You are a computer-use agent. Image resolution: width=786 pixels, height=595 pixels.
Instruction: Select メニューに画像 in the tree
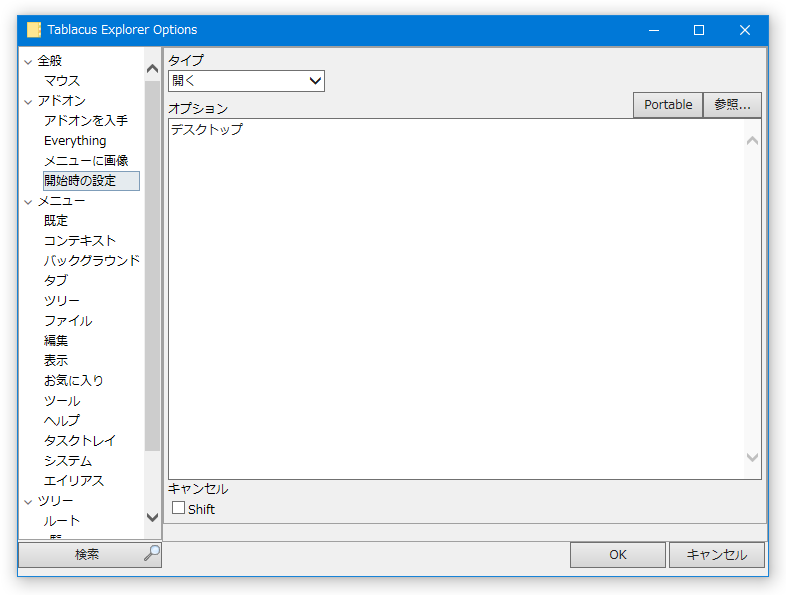pos(86,161)
